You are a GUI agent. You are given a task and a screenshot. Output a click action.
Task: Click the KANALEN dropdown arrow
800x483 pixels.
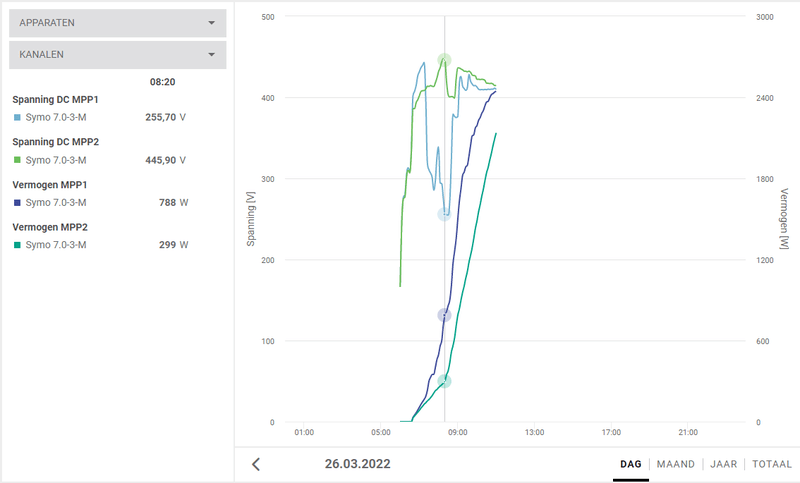[x=211, y=55]
